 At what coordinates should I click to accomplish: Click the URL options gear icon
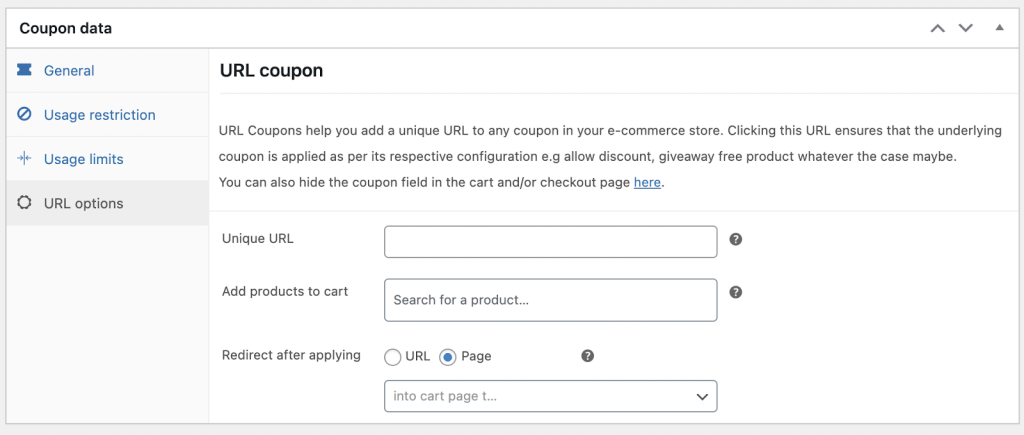(24, 203)
